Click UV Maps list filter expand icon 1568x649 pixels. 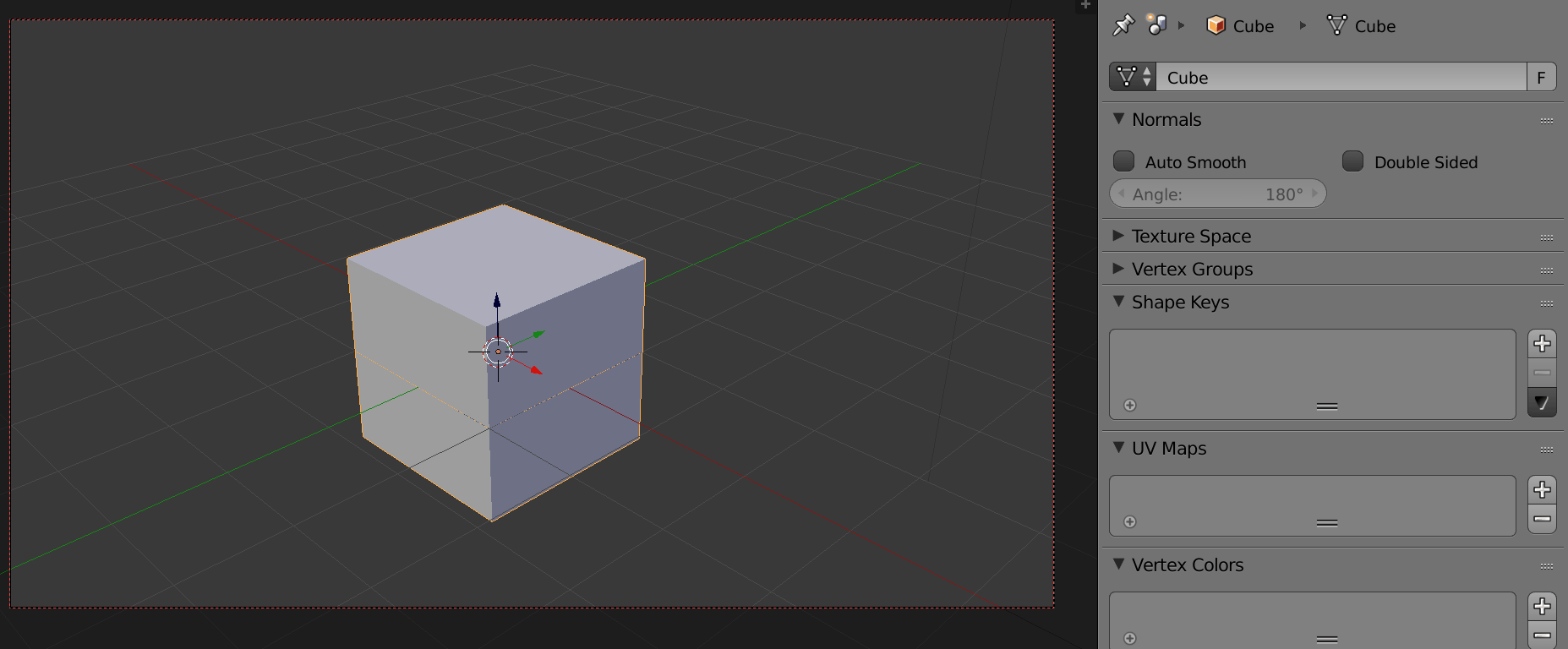[x=1130, y=522]
